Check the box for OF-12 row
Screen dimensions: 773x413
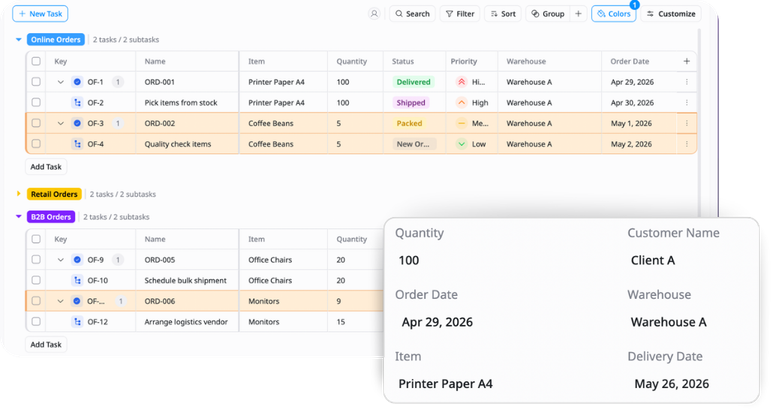[36, 322]
